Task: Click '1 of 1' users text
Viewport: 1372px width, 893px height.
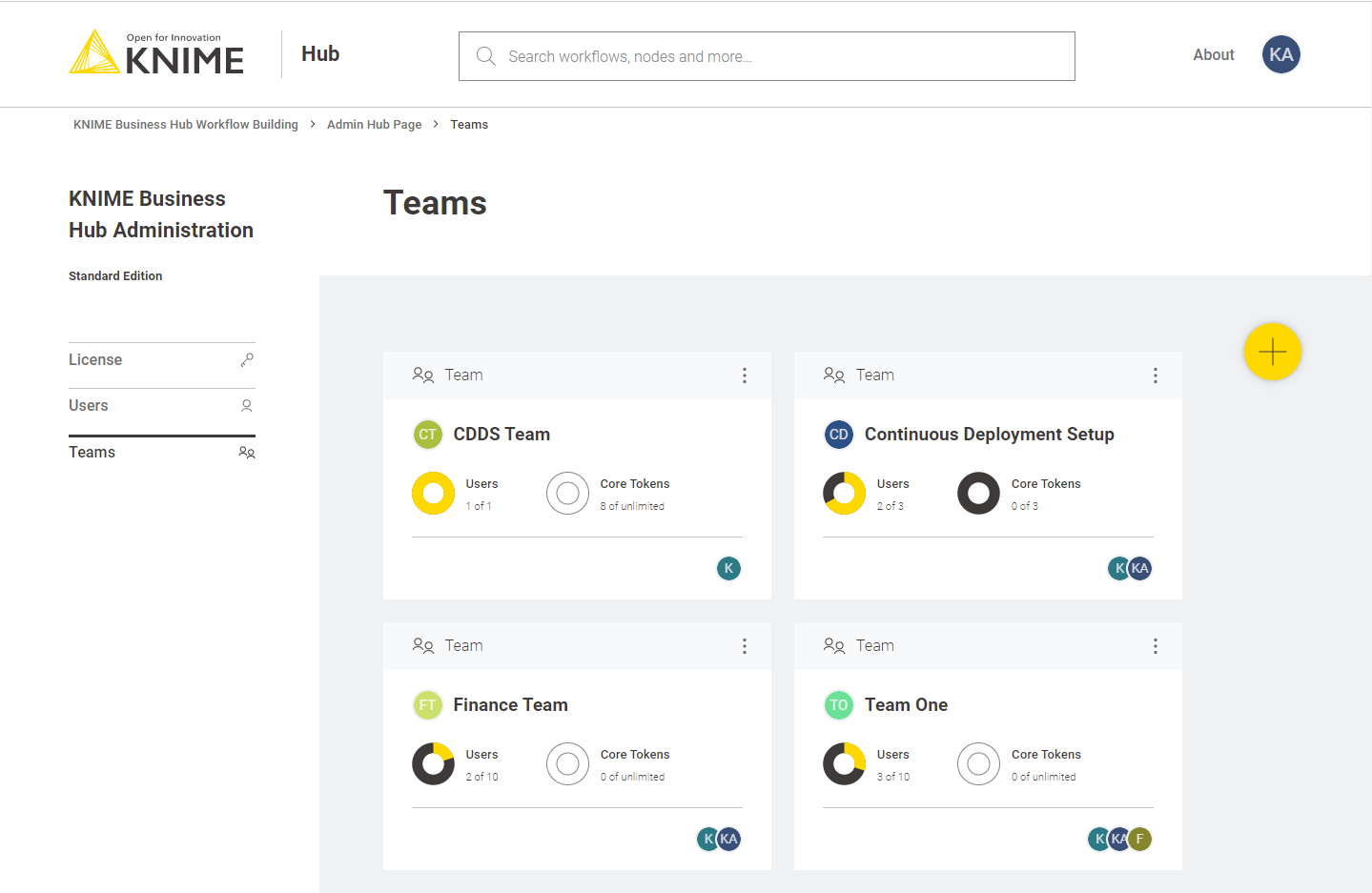Action: coord(479,507)
